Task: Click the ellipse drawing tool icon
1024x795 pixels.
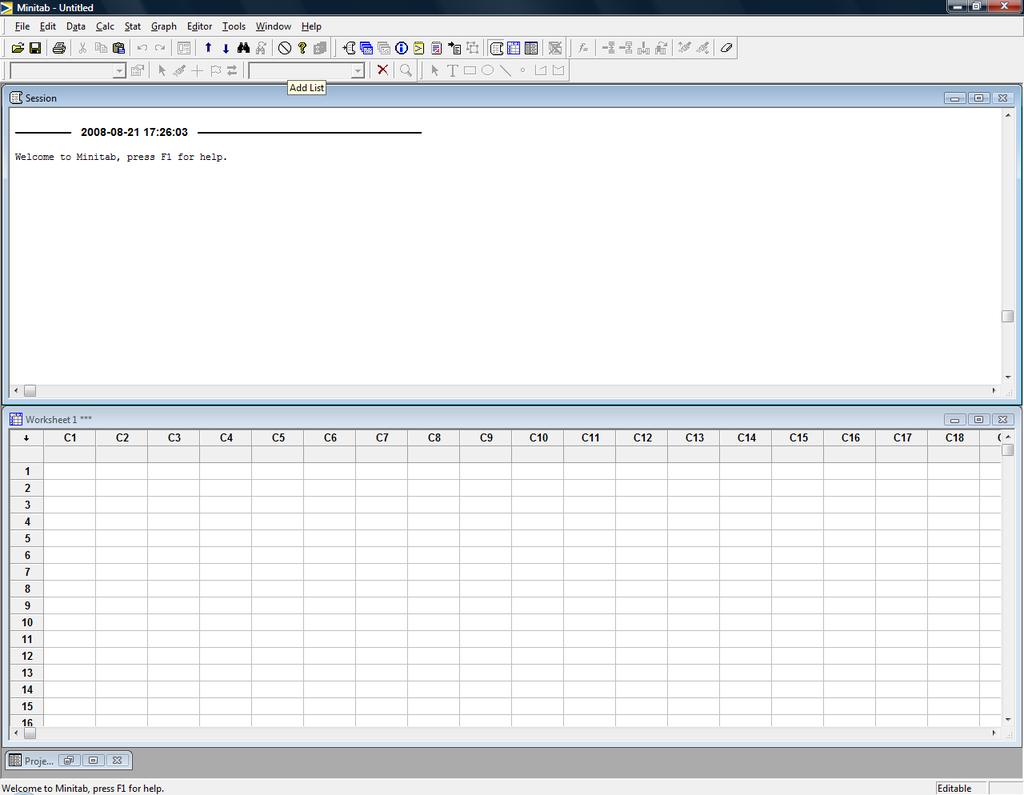Action: (x=487, y=70)
